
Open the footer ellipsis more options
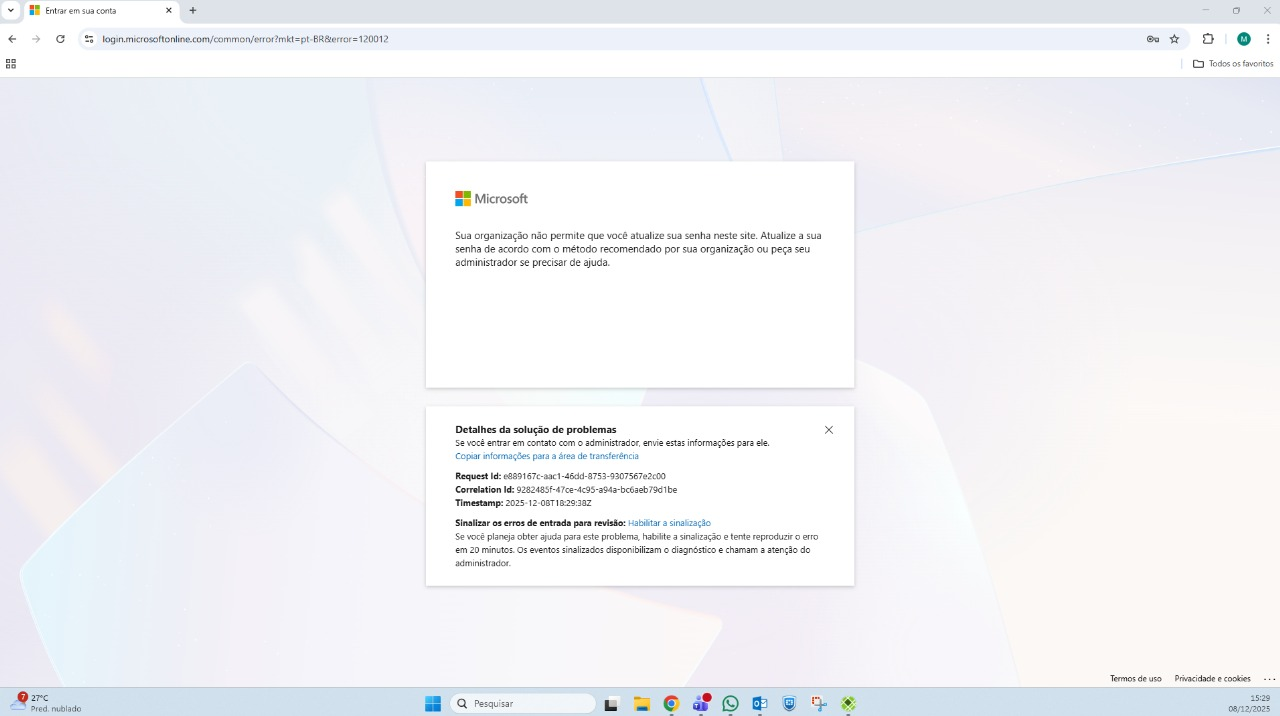(1269, 678)
